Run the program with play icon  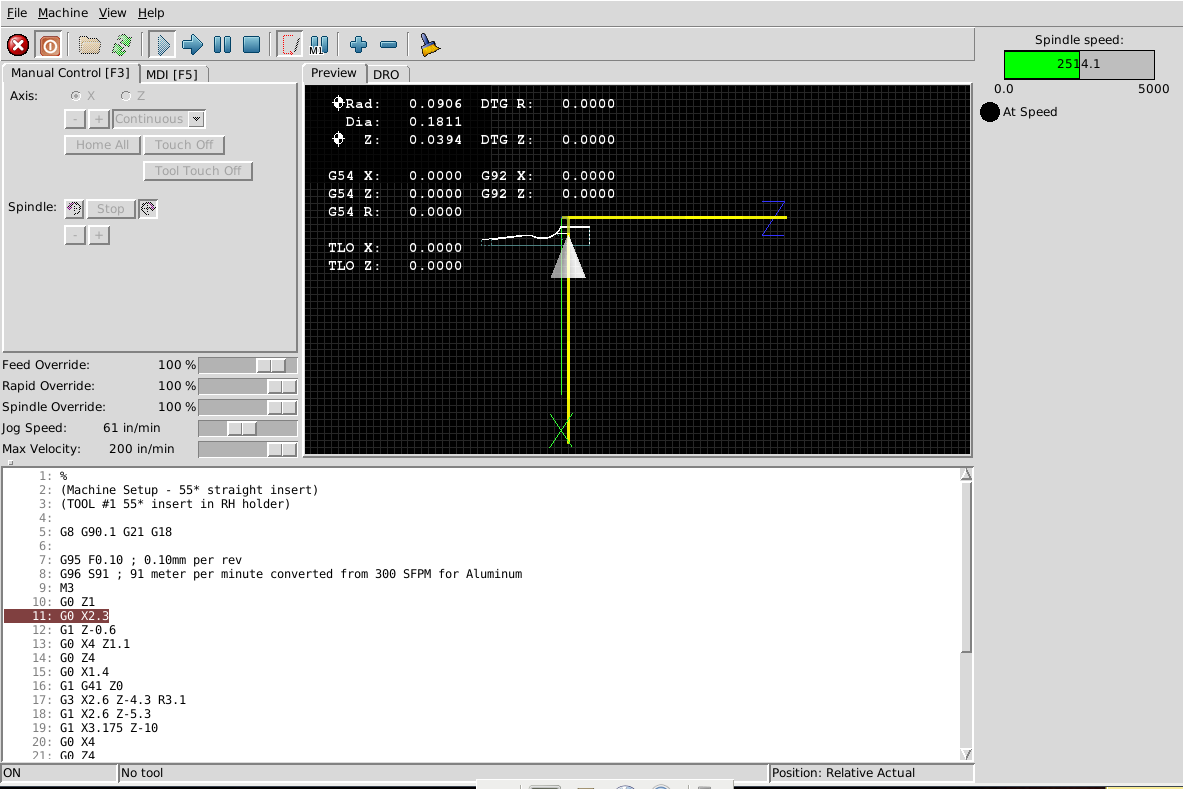point(162,45)
